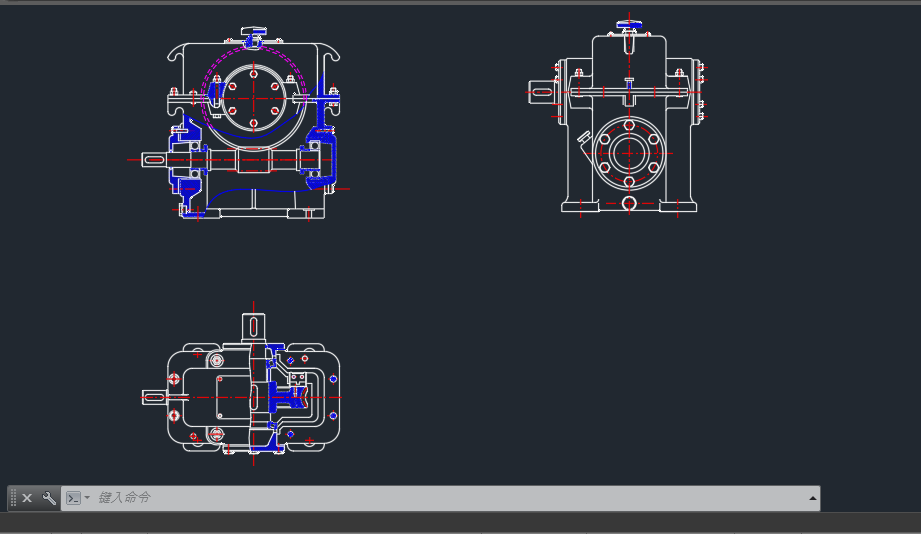The image size is (921, 534).
Task: Expand command history with the up arrow
Action: (813, 498)
